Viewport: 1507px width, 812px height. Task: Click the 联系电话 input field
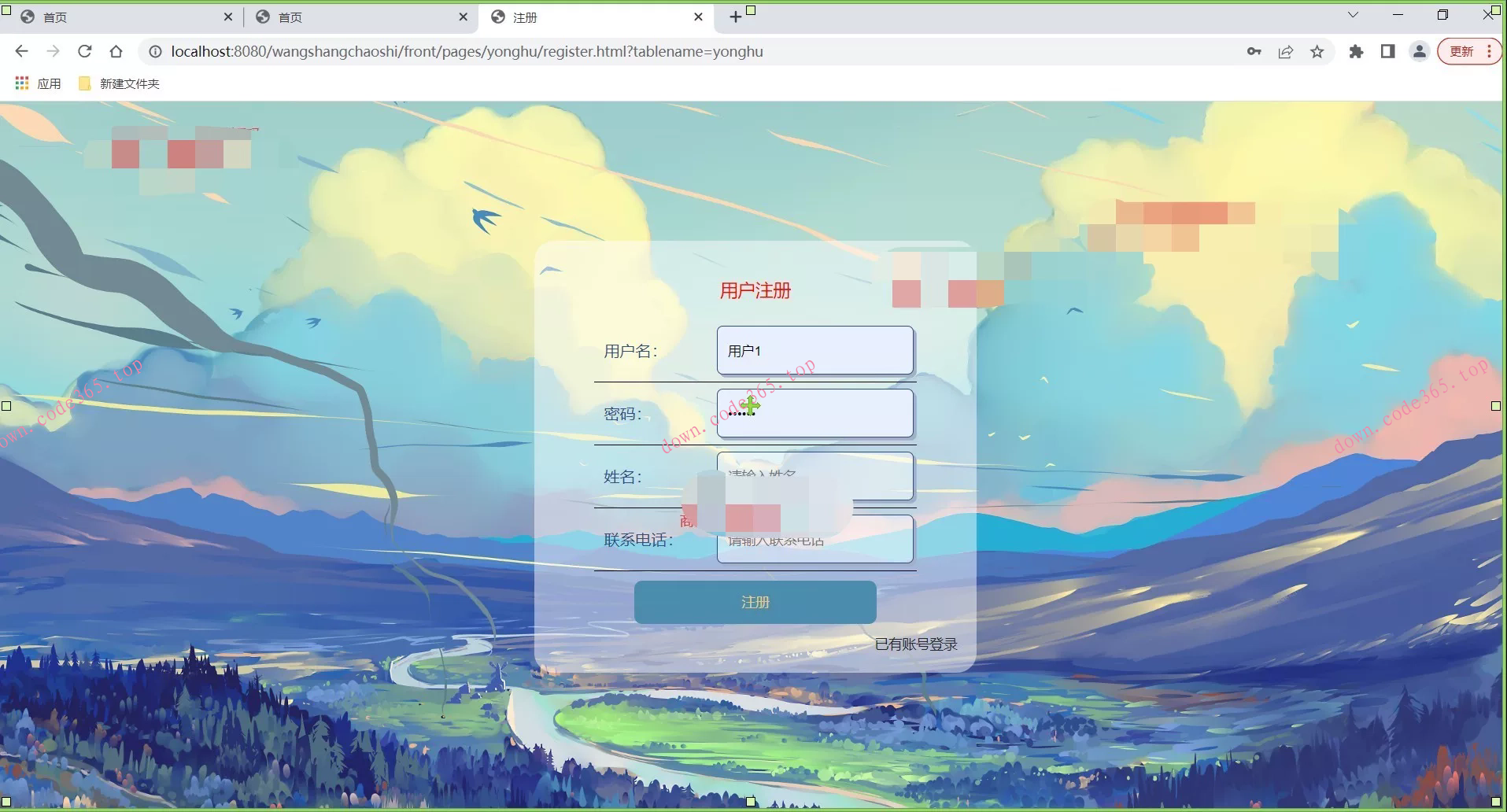point(815,539)
